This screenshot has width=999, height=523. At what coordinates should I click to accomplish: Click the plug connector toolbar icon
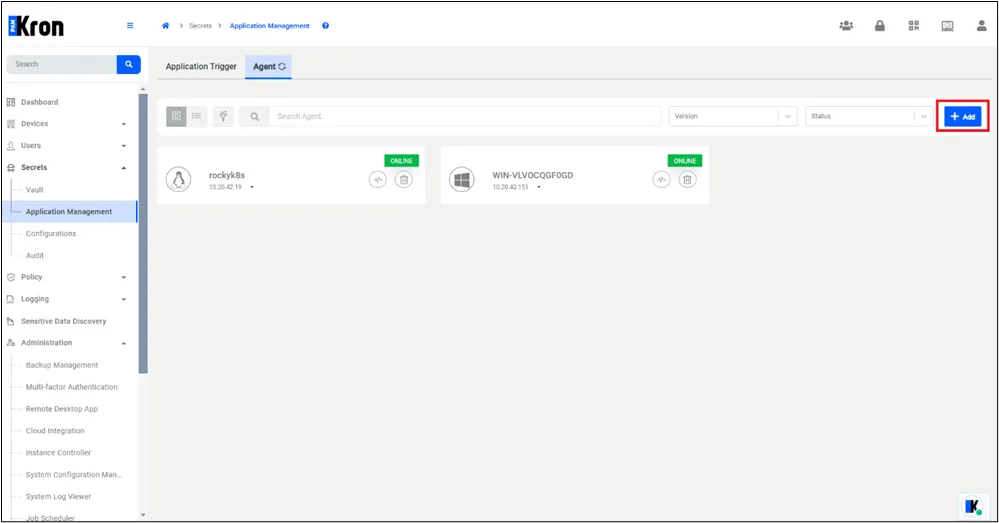223,116
